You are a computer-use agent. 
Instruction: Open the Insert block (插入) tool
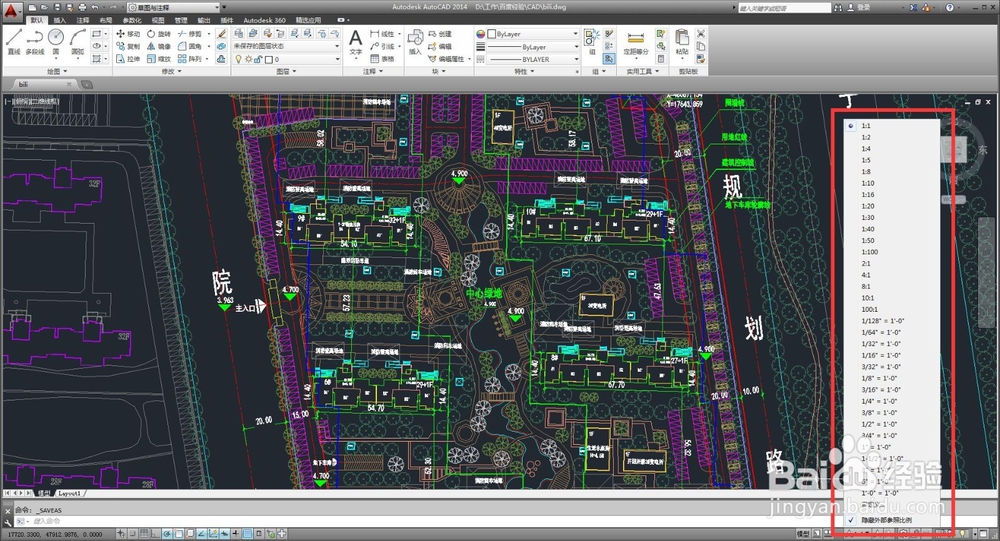415,42
